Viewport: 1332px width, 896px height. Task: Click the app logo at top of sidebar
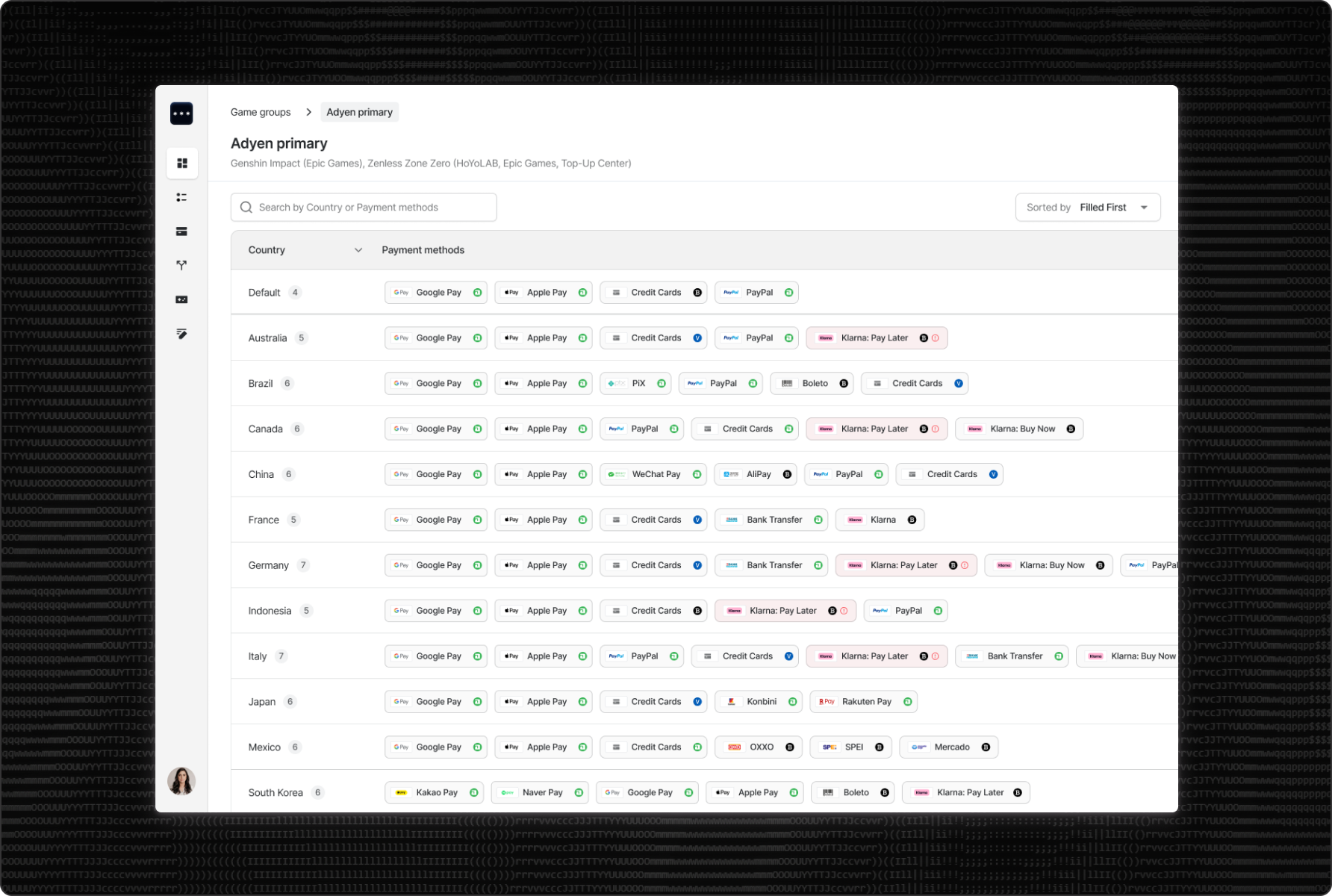pyautogui.click(x=181, y=113)
